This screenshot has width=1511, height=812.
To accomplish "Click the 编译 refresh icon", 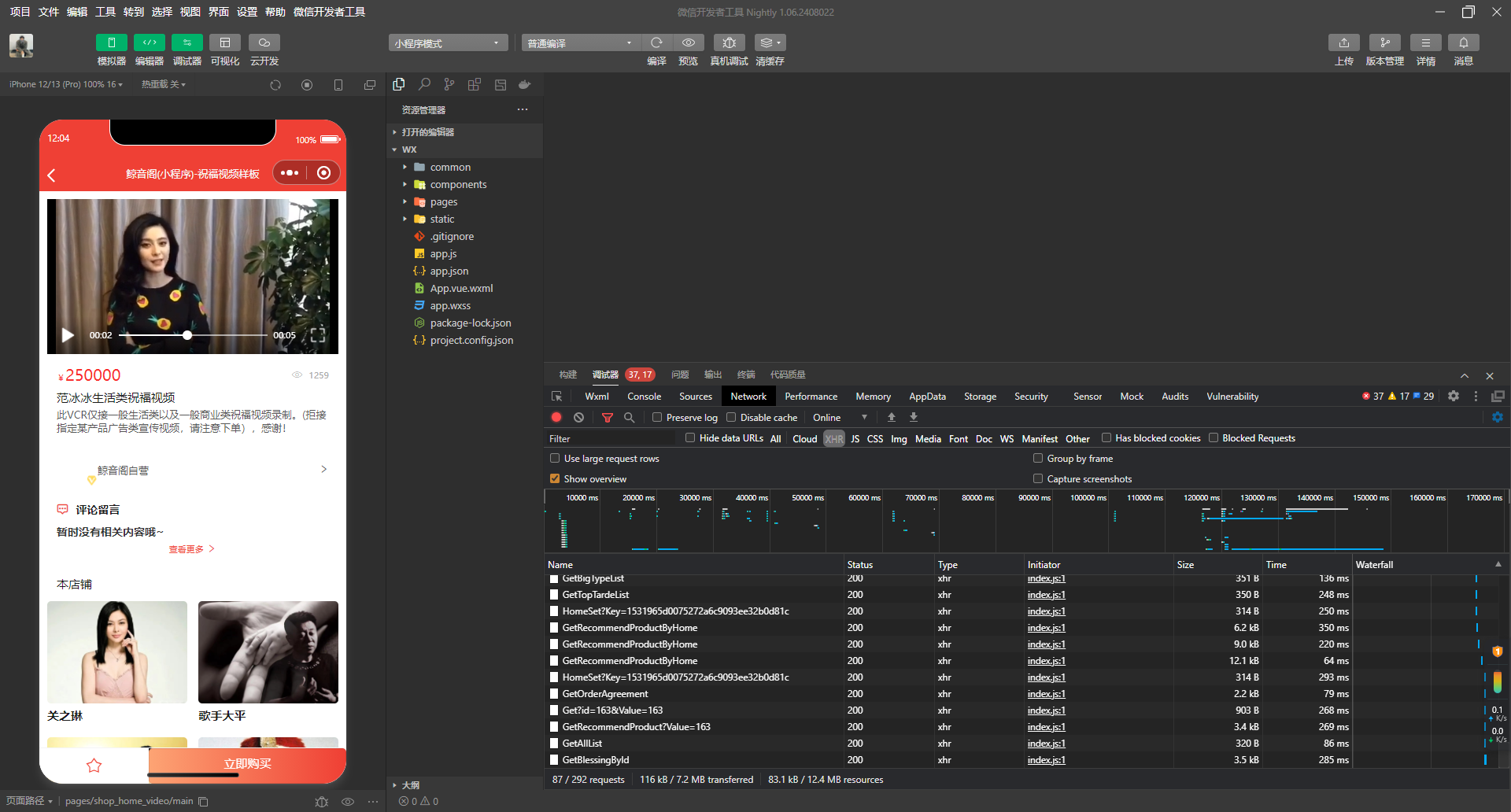I will [656, 42].
